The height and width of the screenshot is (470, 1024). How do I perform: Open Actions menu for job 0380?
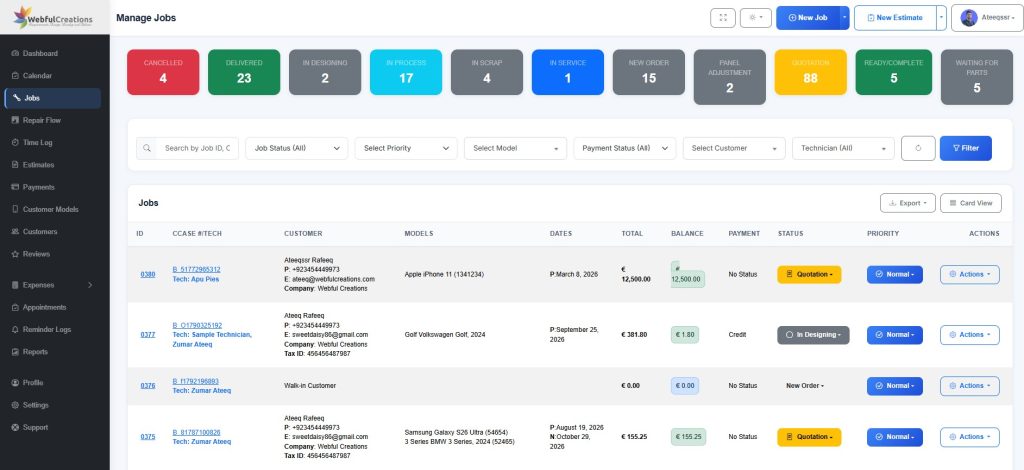[970, 275]
